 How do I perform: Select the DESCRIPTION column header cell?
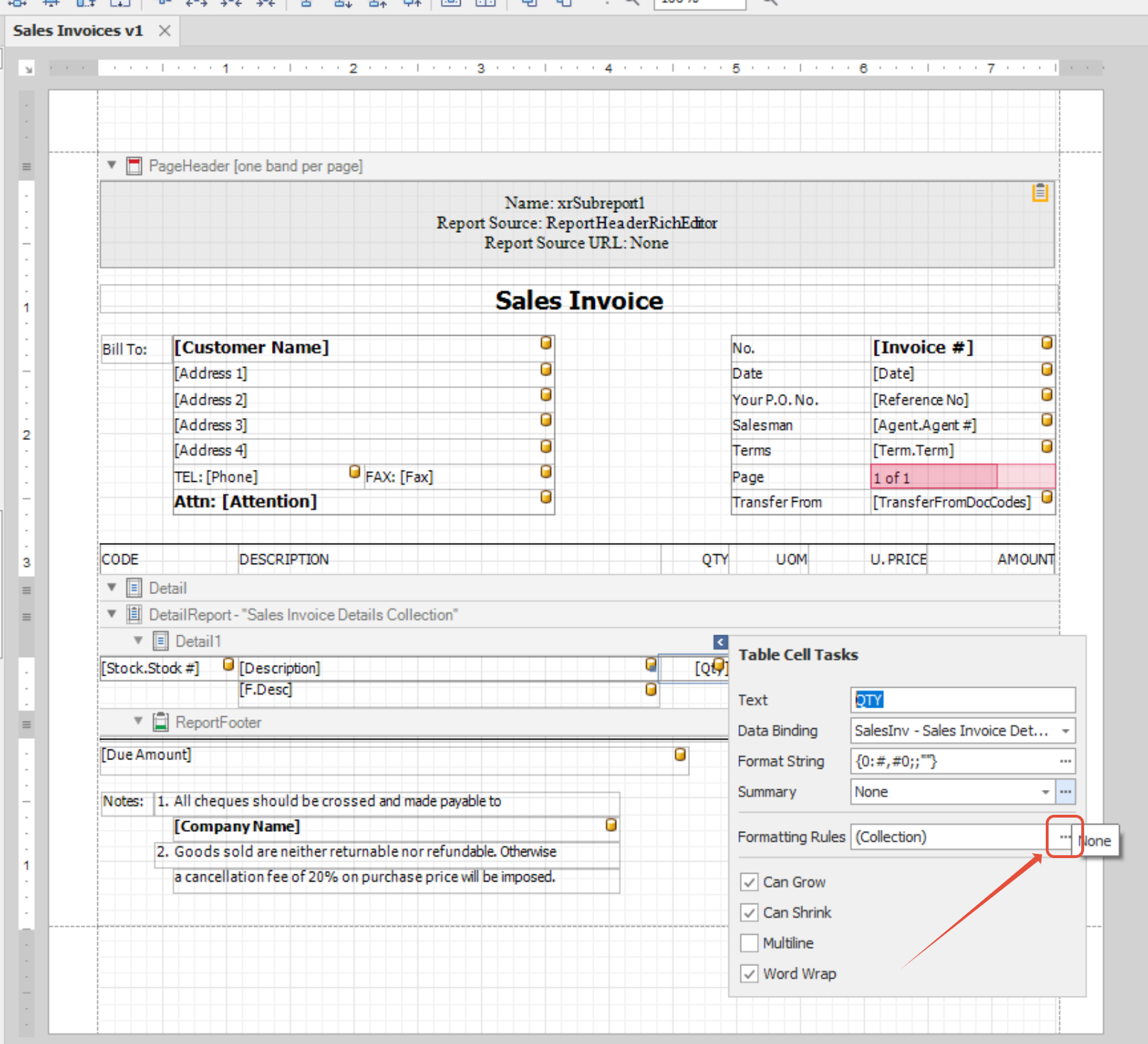(449, 559)
